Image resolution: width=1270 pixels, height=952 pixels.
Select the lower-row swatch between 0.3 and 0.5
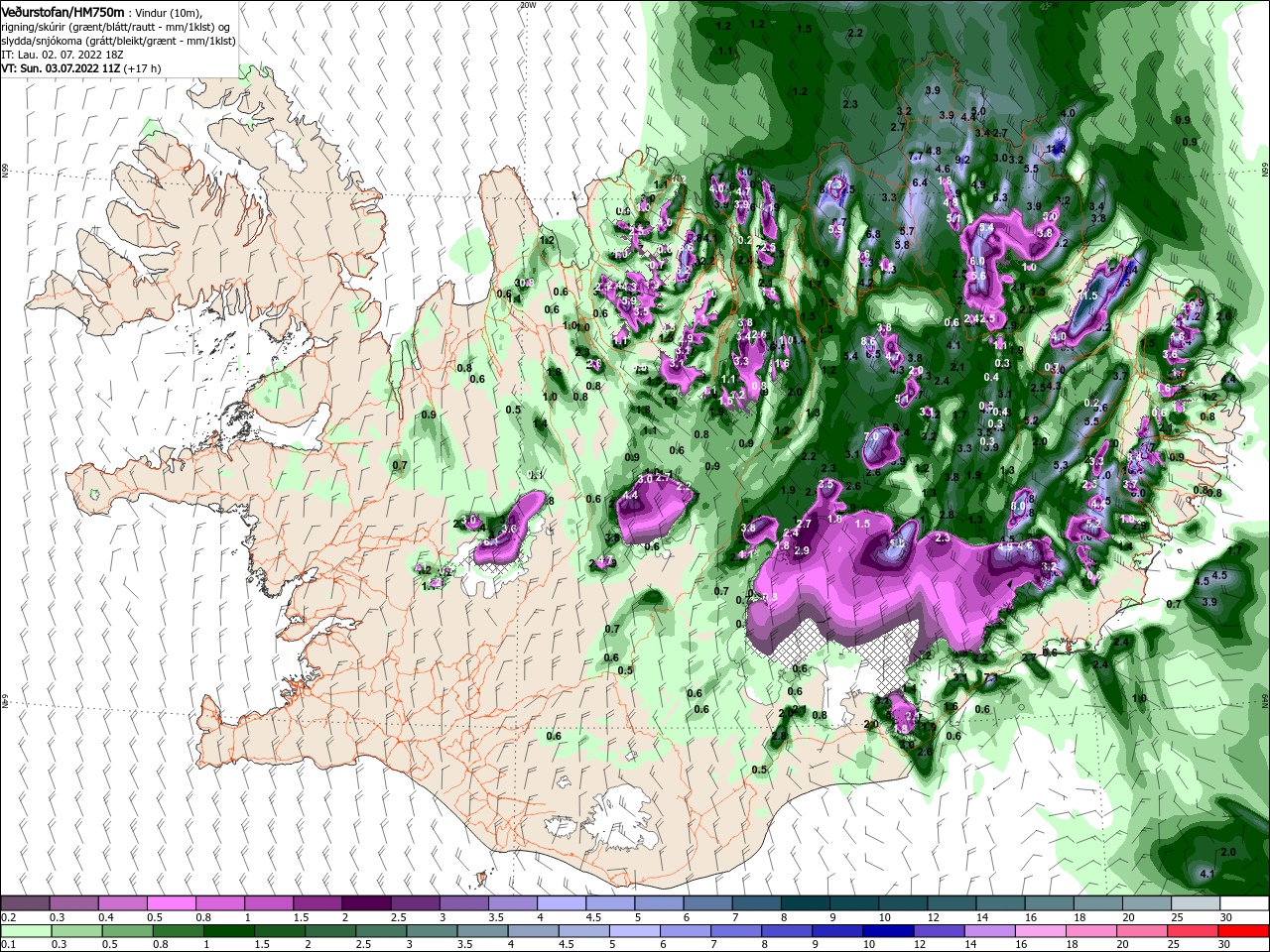click(77, 931)
